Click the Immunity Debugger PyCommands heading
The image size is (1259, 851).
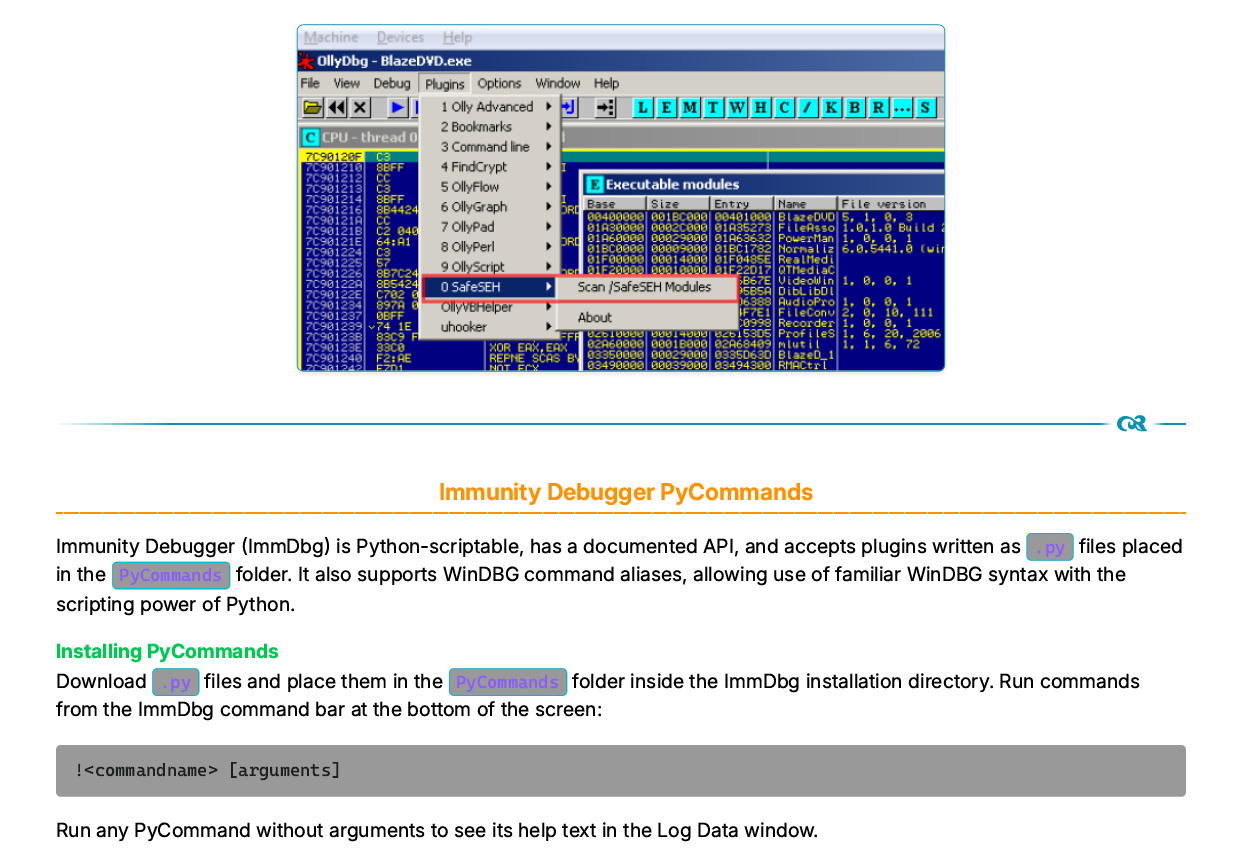tap(626, 492)
